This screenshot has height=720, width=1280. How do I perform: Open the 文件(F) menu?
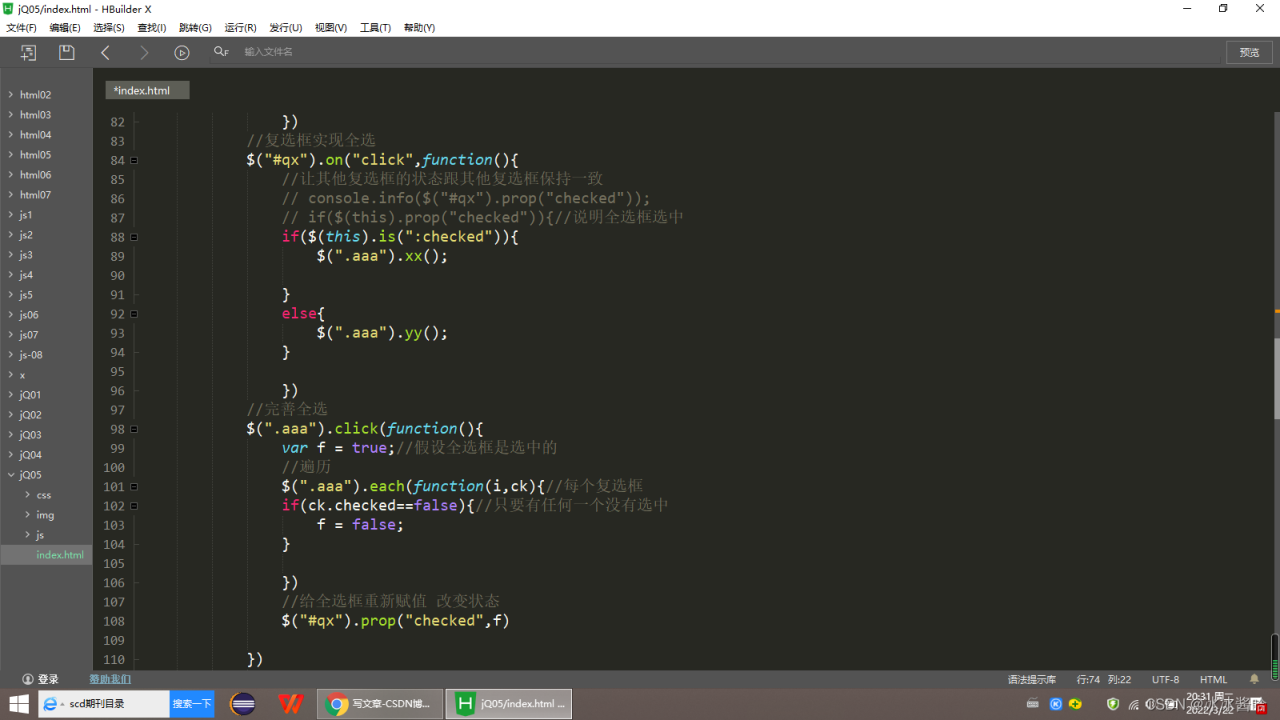click(21, 28)
